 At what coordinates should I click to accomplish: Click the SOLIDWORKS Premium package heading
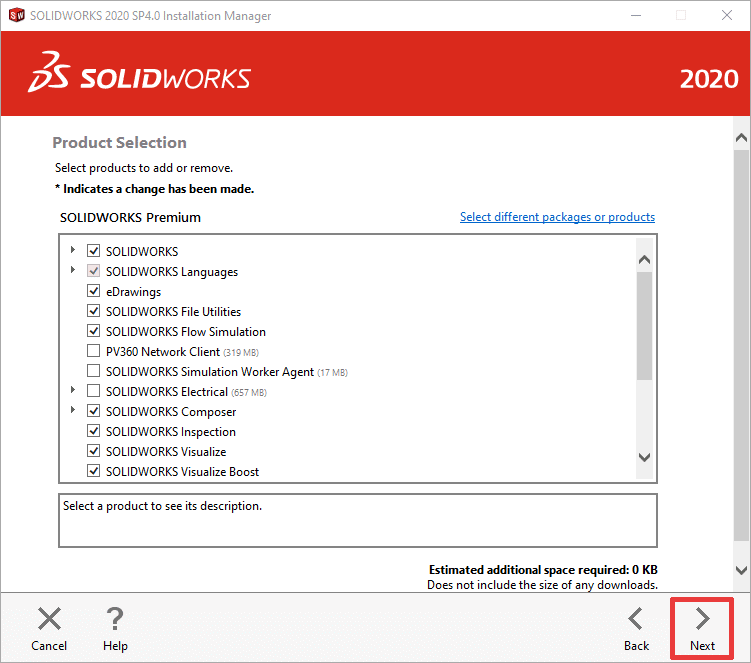130,217
